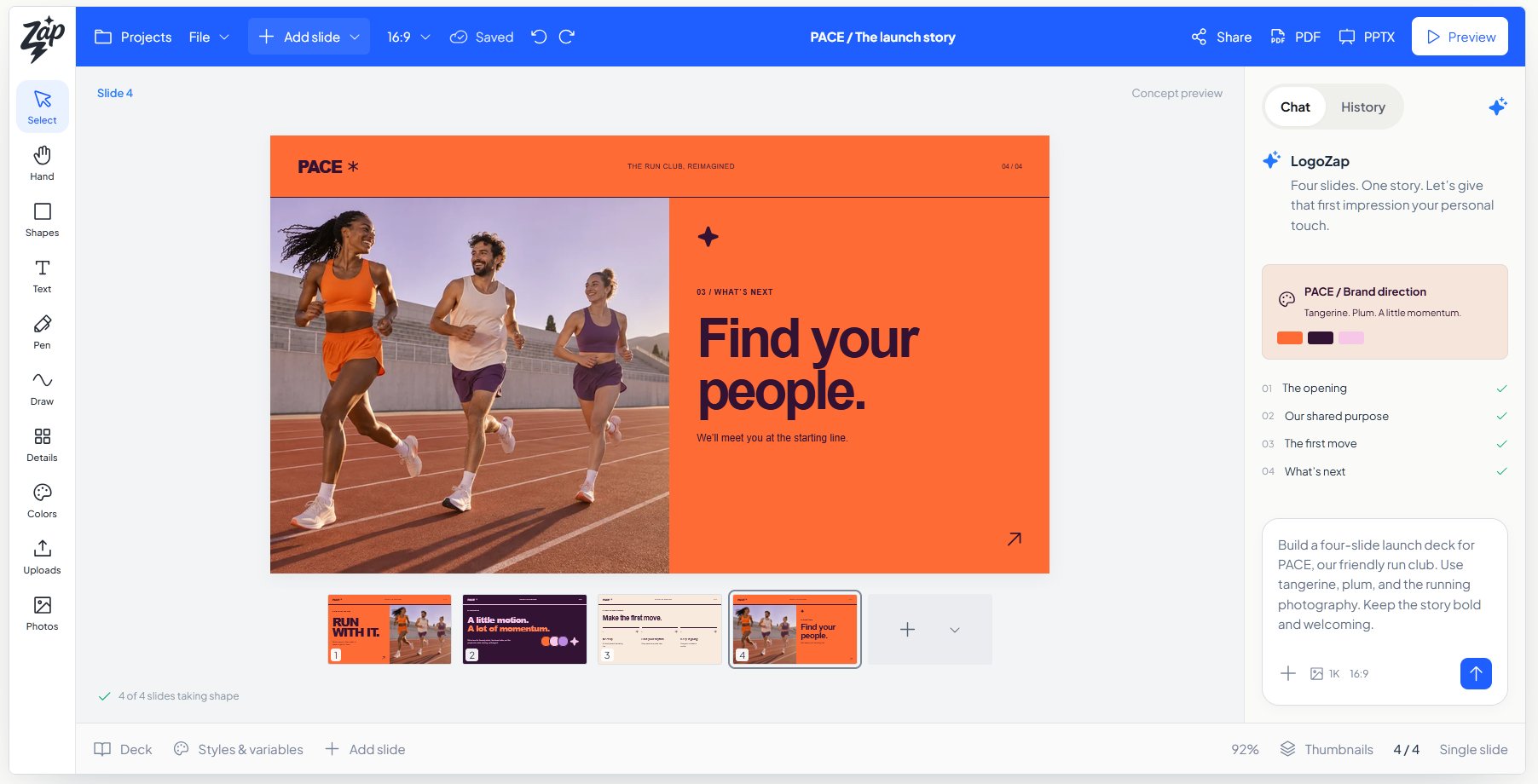Open slide 2 thumbnail A little motion

tap(524, 630)
